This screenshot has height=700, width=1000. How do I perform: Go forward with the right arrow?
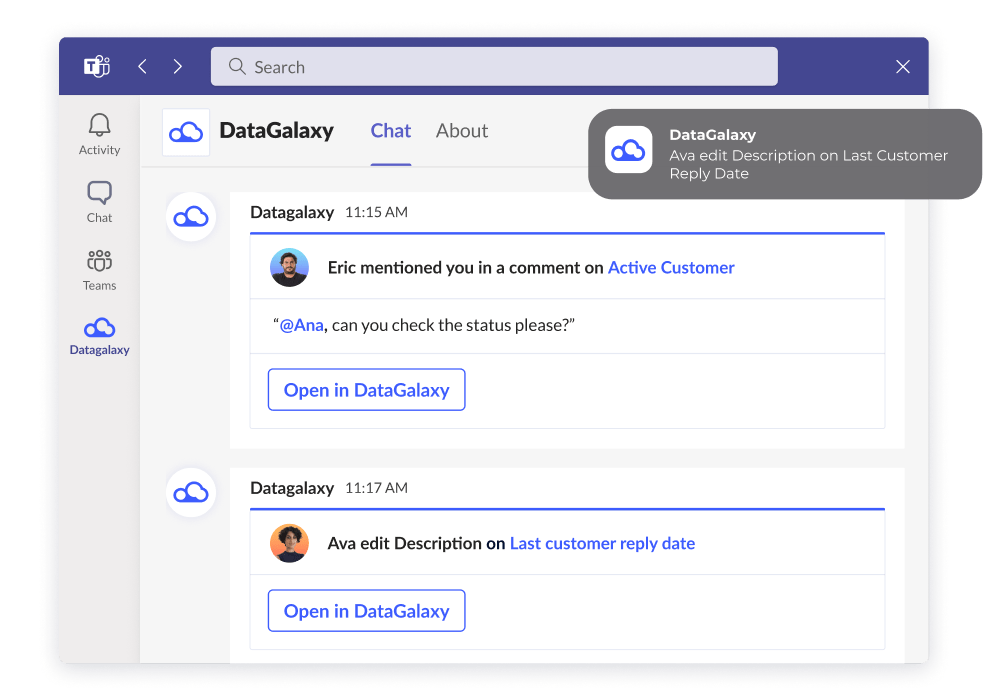[178, 67]
